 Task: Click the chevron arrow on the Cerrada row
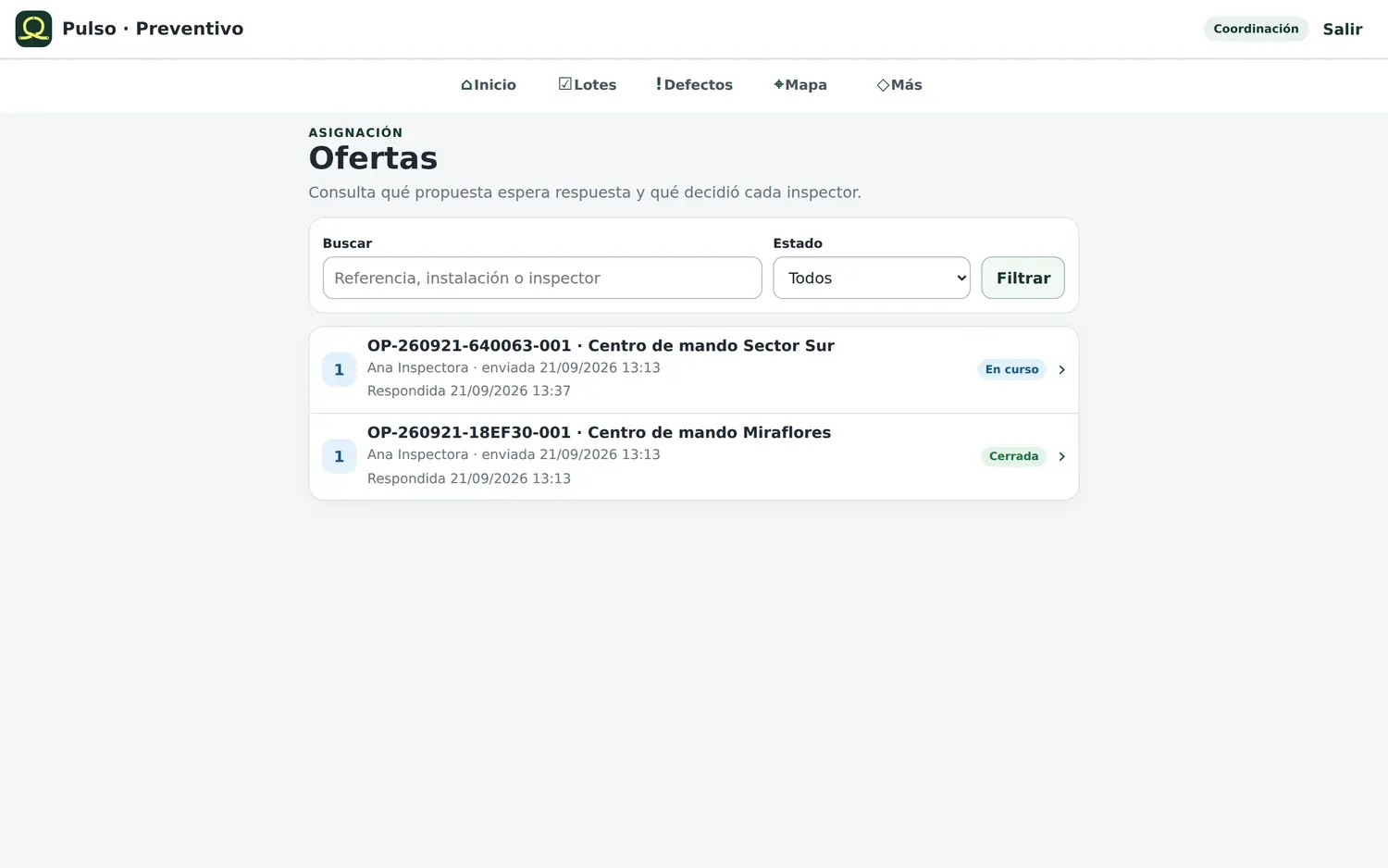1061,456
